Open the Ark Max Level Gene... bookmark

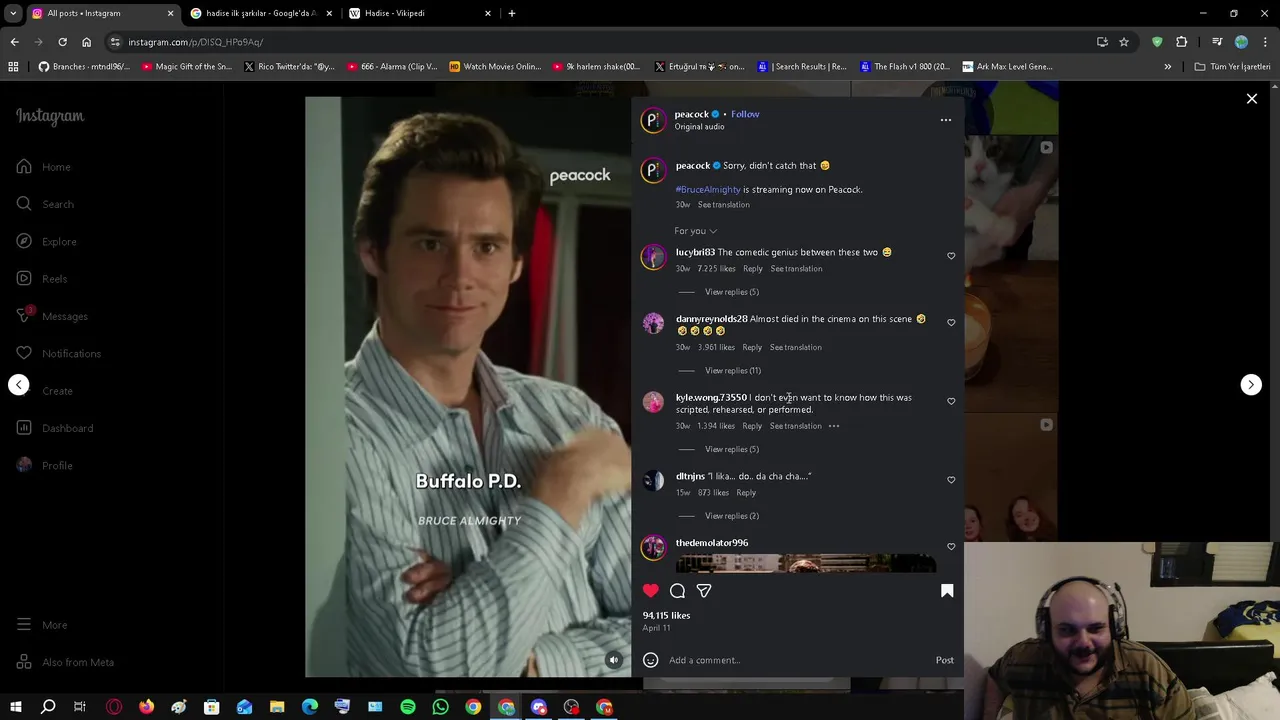(1007, 67)
